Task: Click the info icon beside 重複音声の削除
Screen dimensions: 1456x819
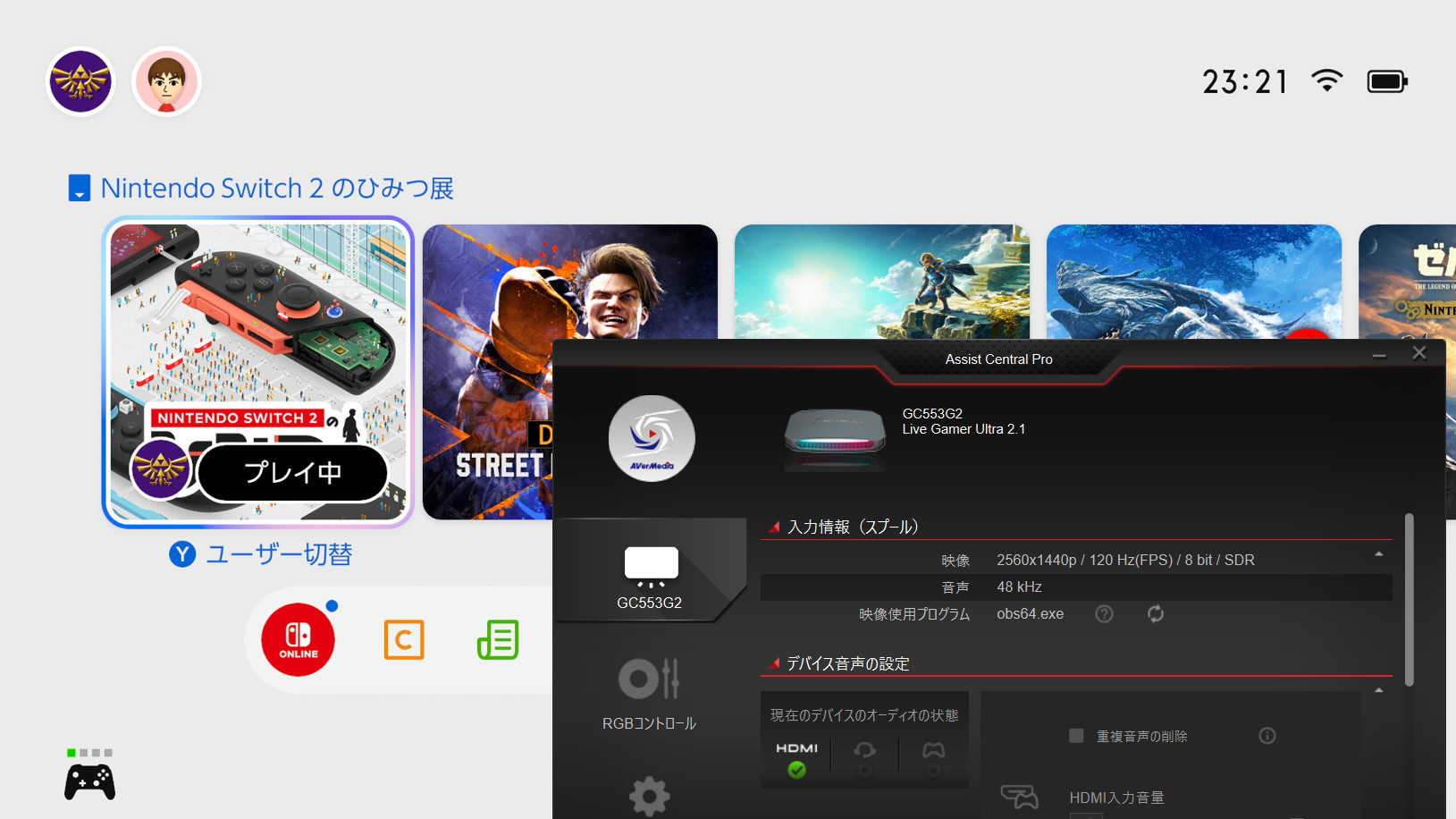Action: (x=1267, y=736)
